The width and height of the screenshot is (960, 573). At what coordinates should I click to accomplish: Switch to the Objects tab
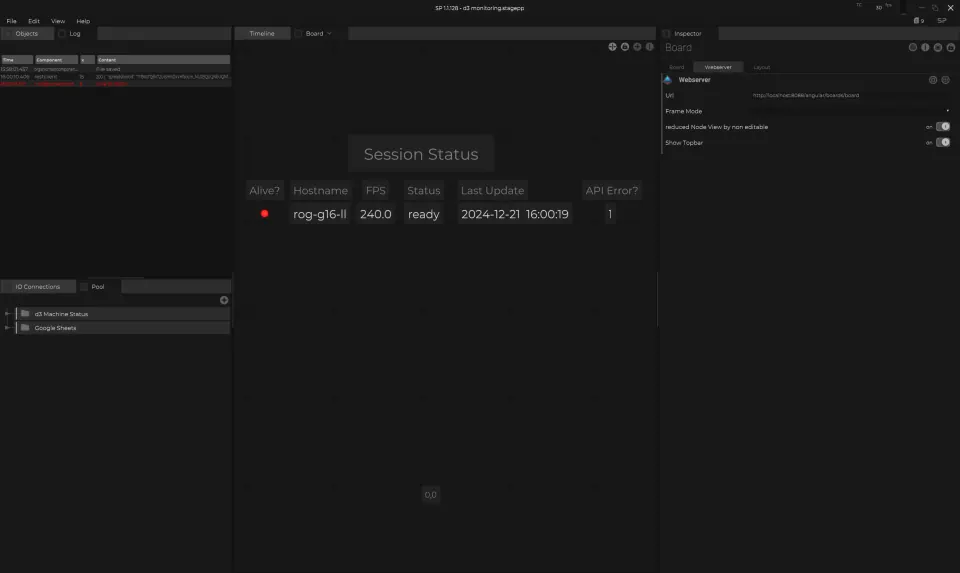[27, 34]
